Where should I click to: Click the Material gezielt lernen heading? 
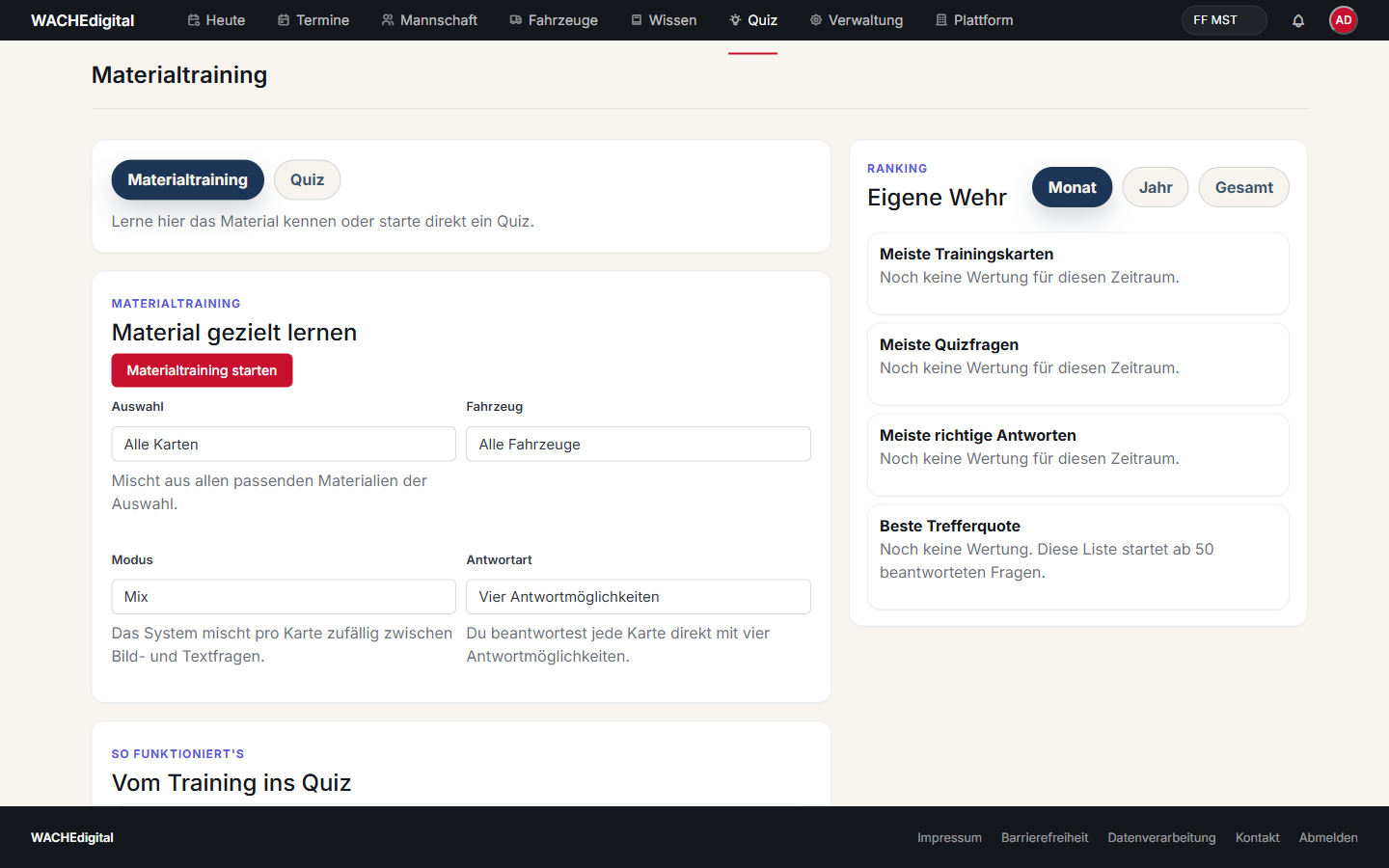click(234, 333)
